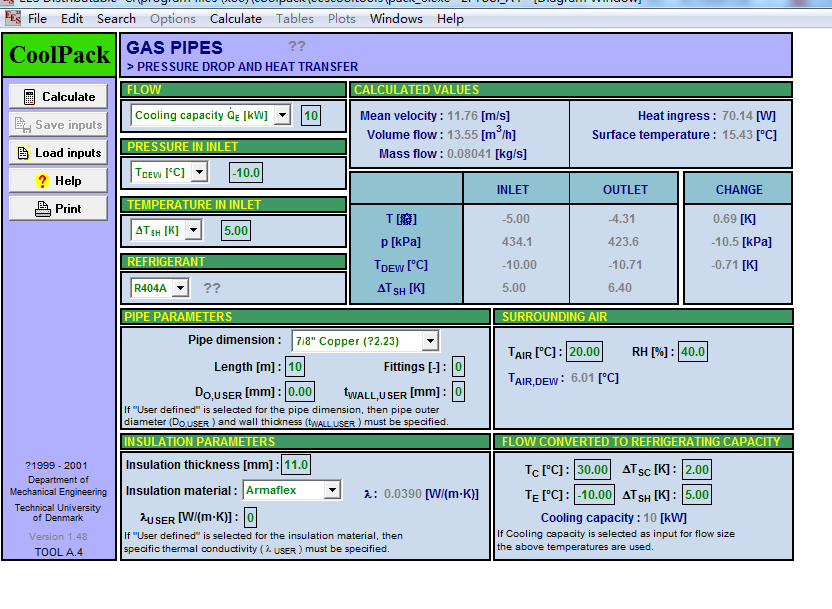This screenshot has width=832, height=609.
Task: Open the File menu
Action: (37, 19)
